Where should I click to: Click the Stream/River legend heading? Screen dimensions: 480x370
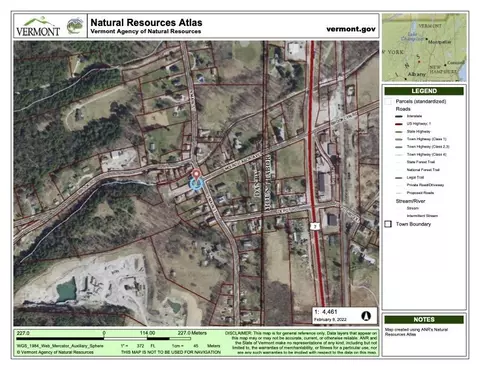click(410, 201)
